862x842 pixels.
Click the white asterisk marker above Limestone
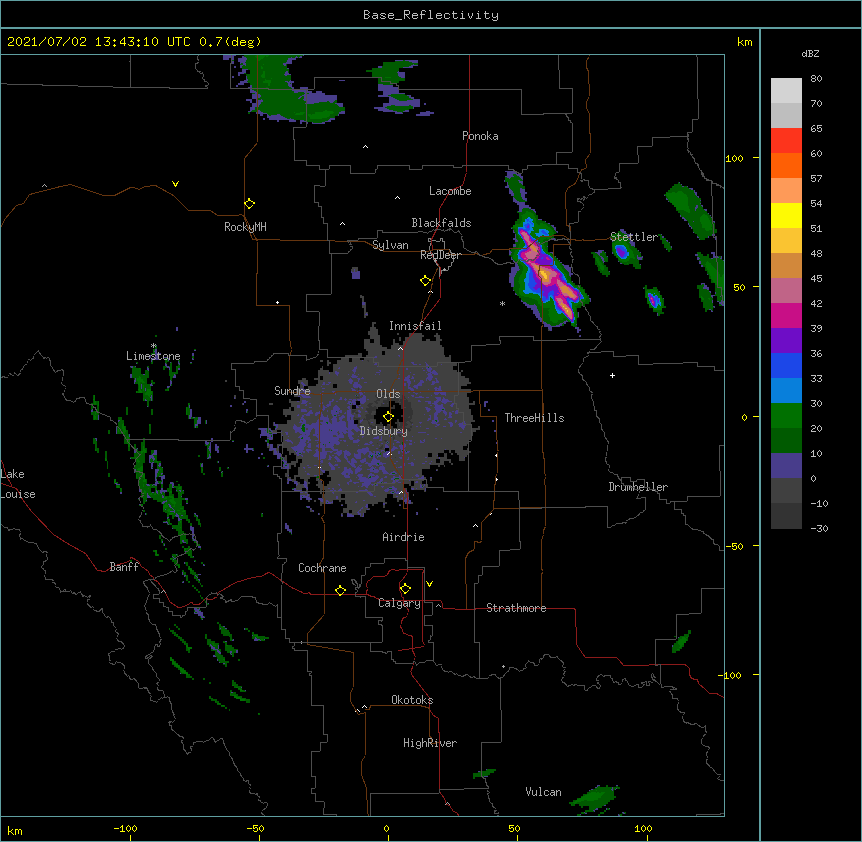154,346
